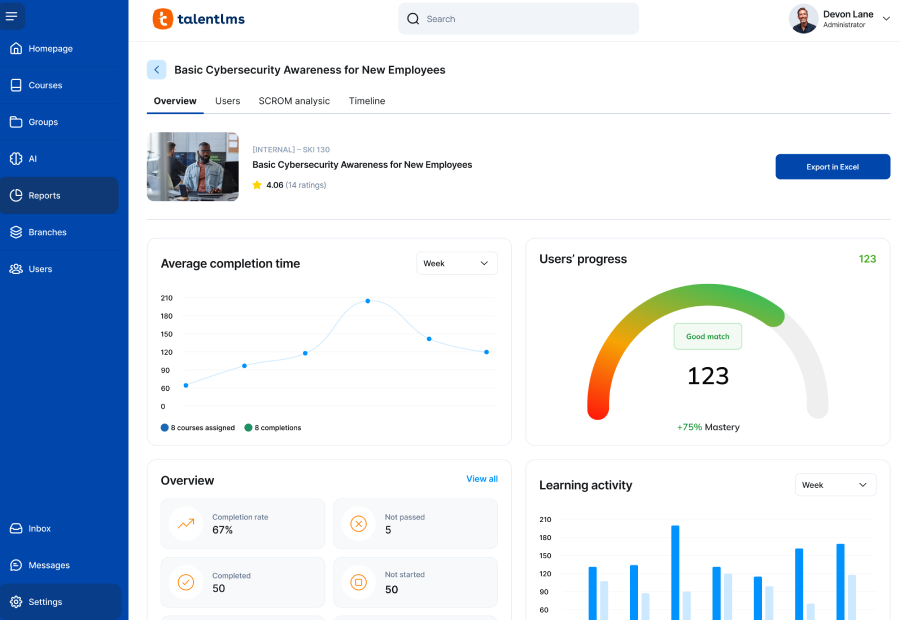The height and width of the screenshot is (620, 900).
Task: Click the peak data point at 210
Action: 368,301
